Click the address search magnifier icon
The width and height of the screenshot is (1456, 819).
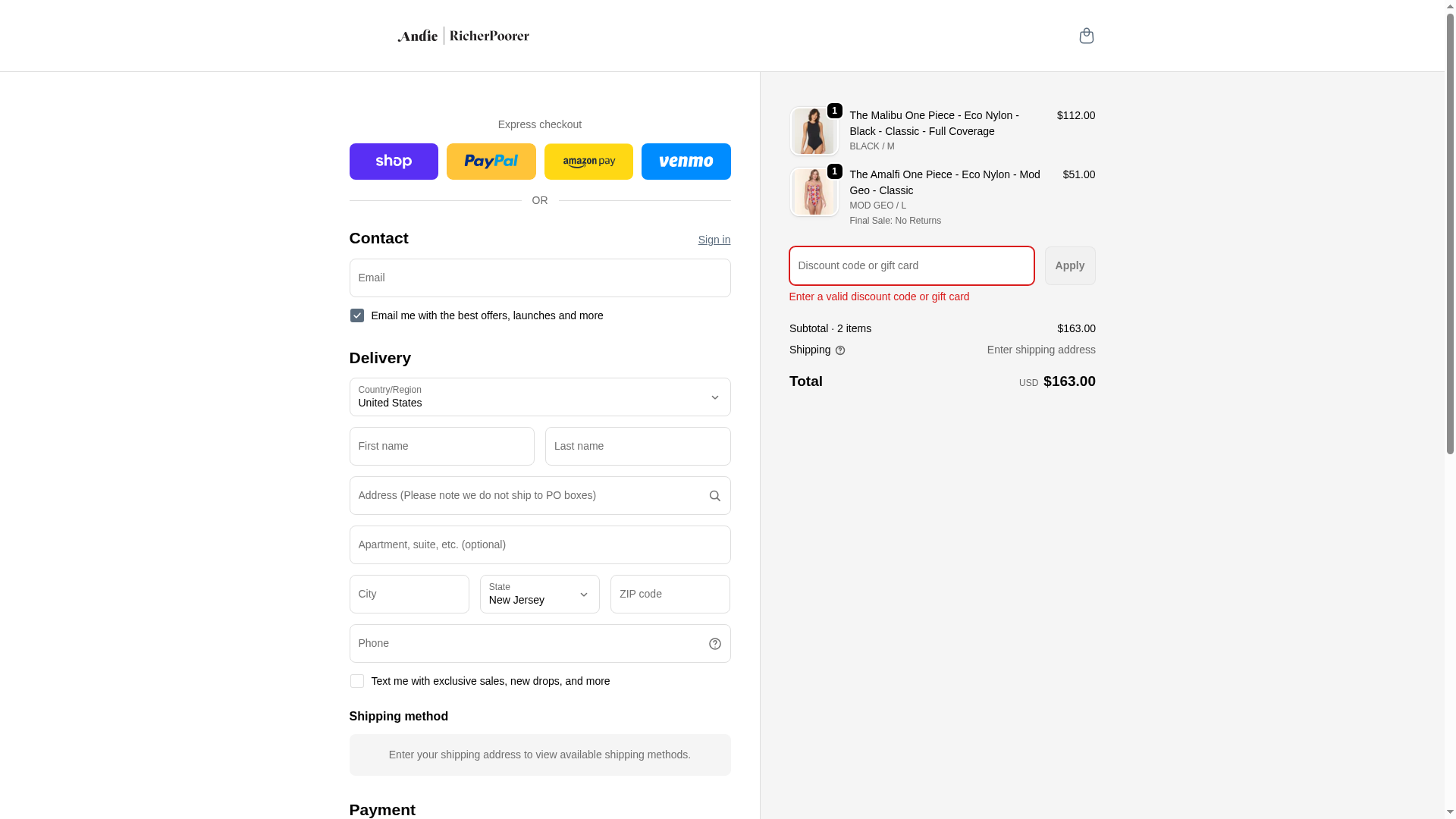(x=714, y=496)
